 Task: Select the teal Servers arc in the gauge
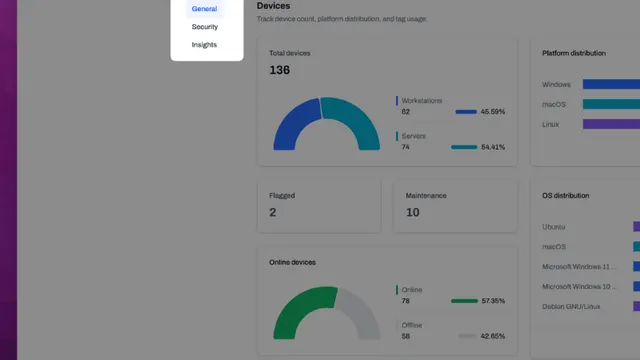358,123
